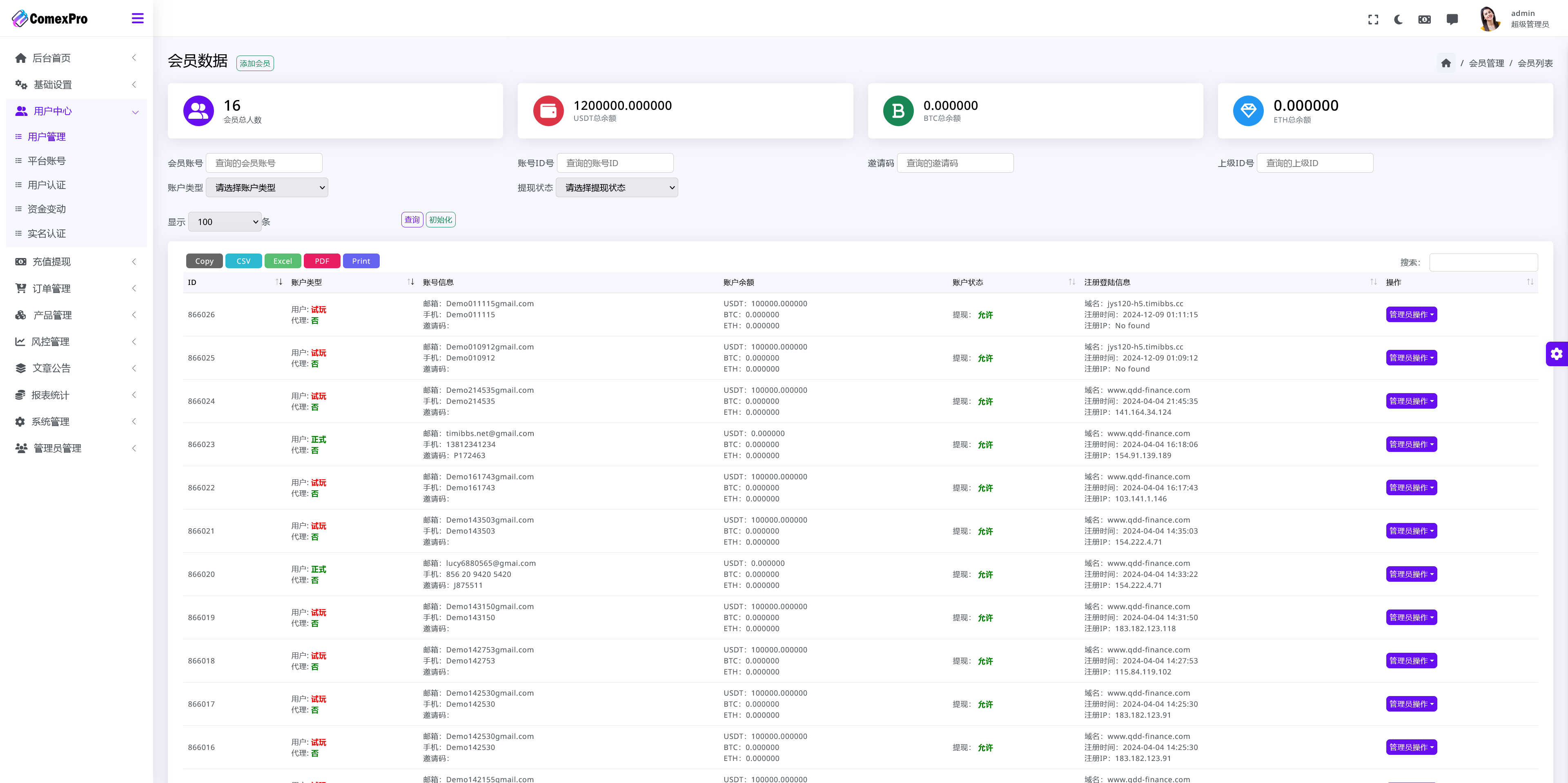Click the 会员账号 search input field
The width and height of the screenshot is (1568, 783).
[x=263, y=163]
